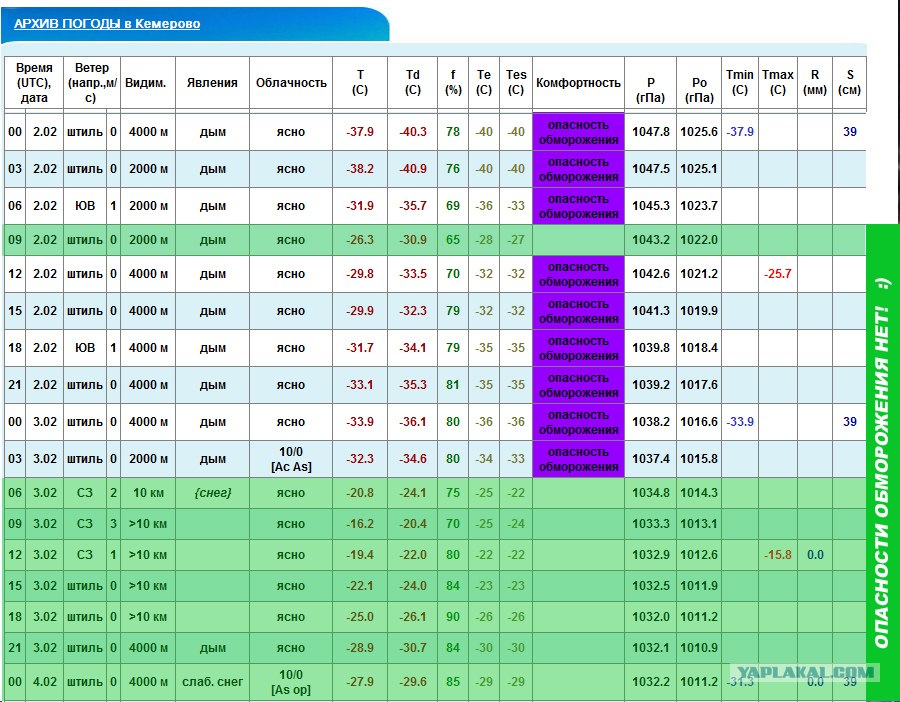Image resolution: width=900 pixels, height=702 pixels.
Task: Click temperature value -32.3
Action: click(360, 459)
